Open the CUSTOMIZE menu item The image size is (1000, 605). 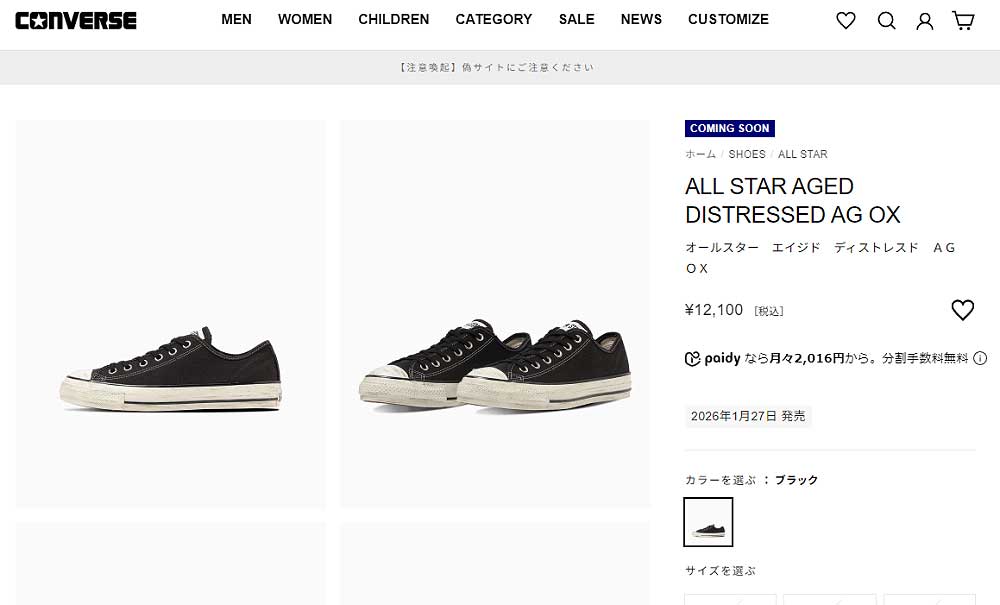(728, 19)
